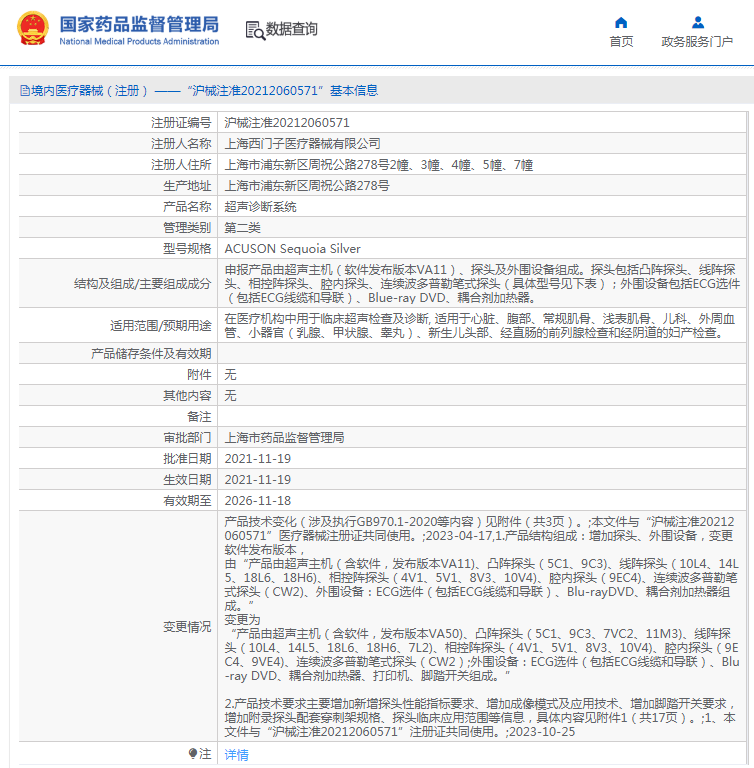Viewport: 754px width, 768px height.
Task: Click the 注册人名称 label
Action: pos(181,144)
